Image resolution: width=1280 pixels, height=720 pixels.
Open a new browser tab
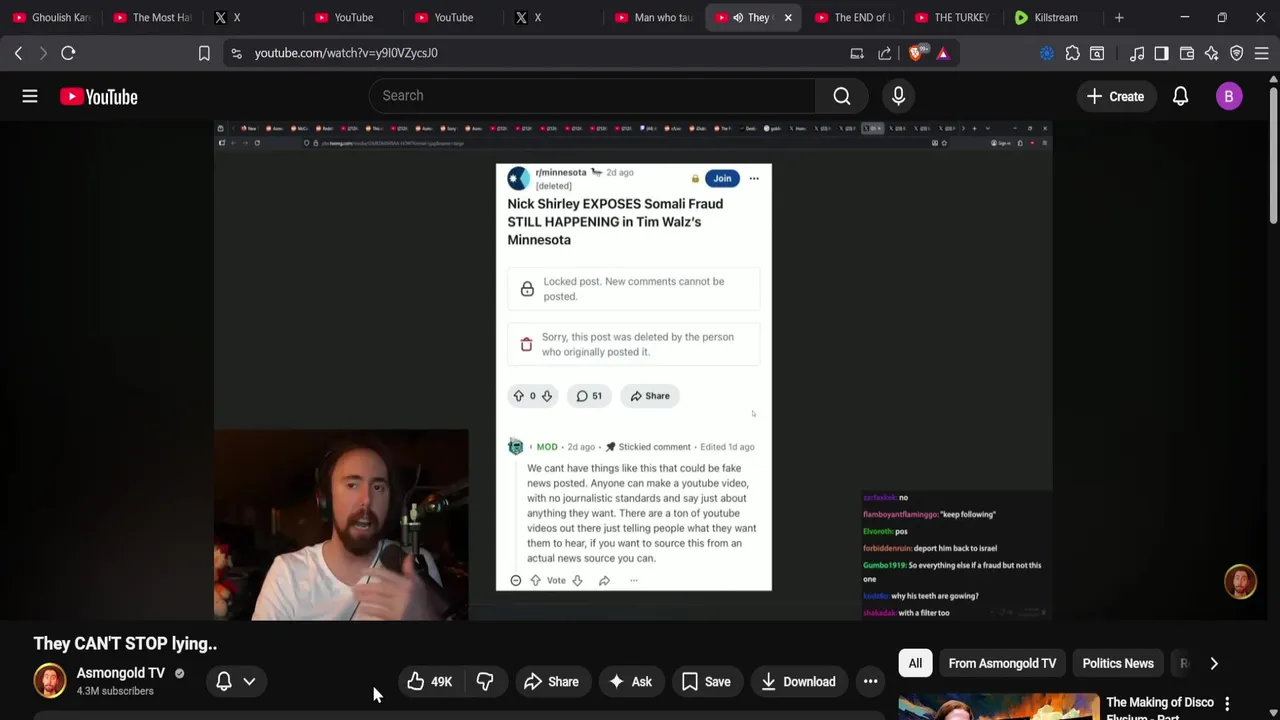click(1119, 17)
